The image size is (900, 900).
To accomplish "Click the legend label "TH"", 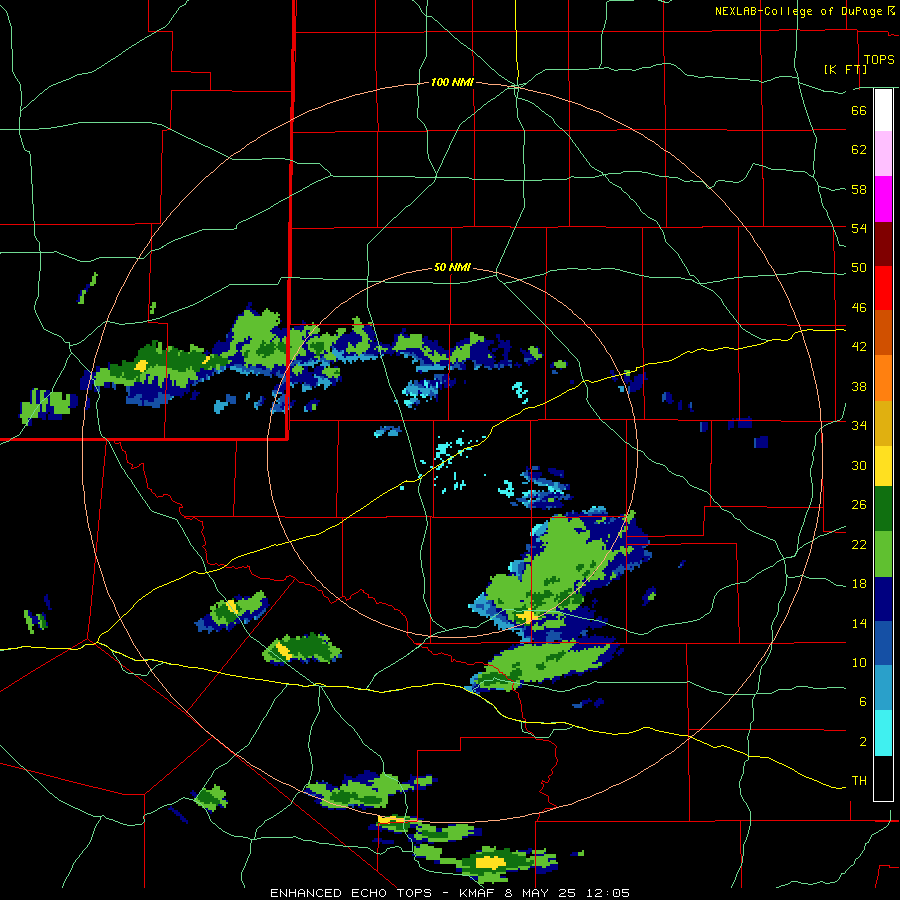I will point(859,781).
